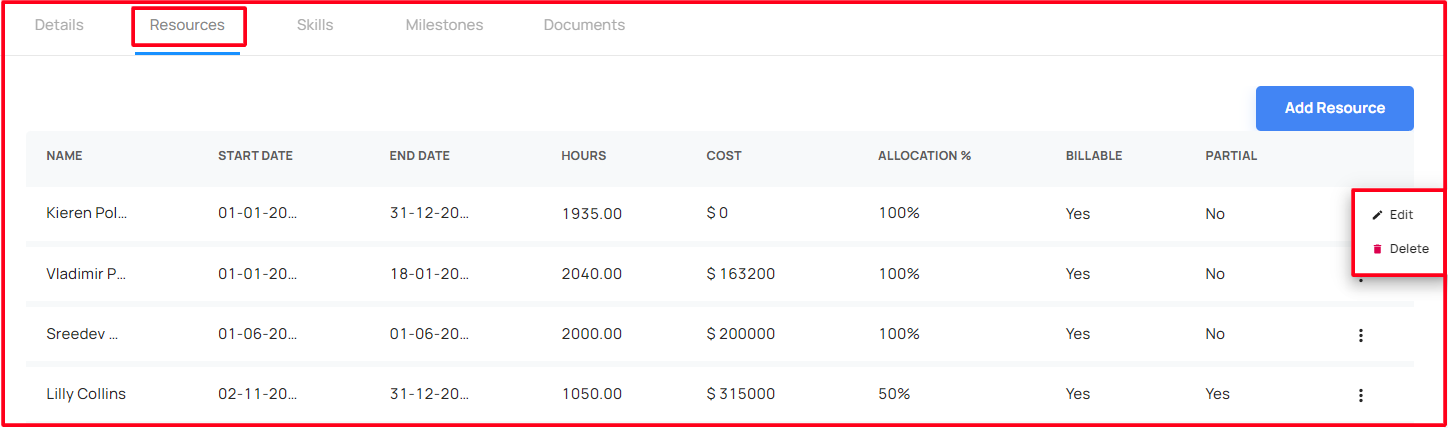1448x428 pixels.
Task: Click hours value 2000.00
Action: tap(592, 334)
